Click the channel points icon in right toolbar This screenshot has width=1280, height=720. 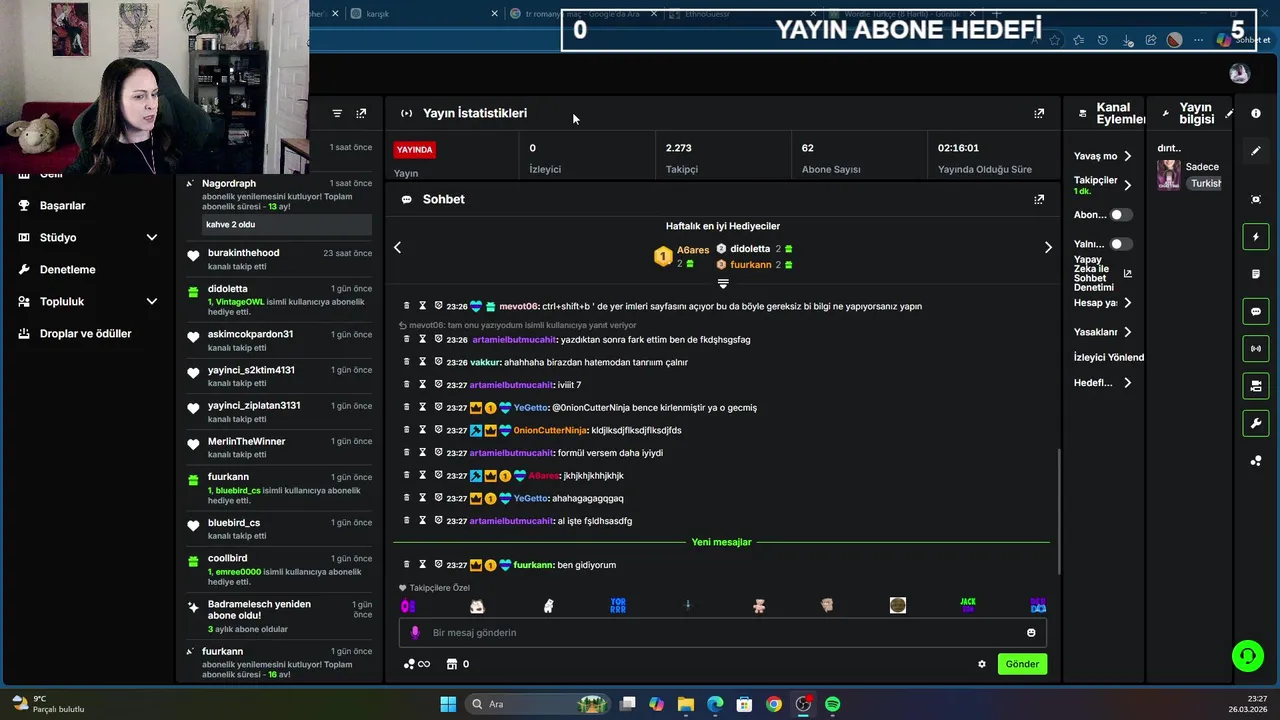[x=1256, y=461]
